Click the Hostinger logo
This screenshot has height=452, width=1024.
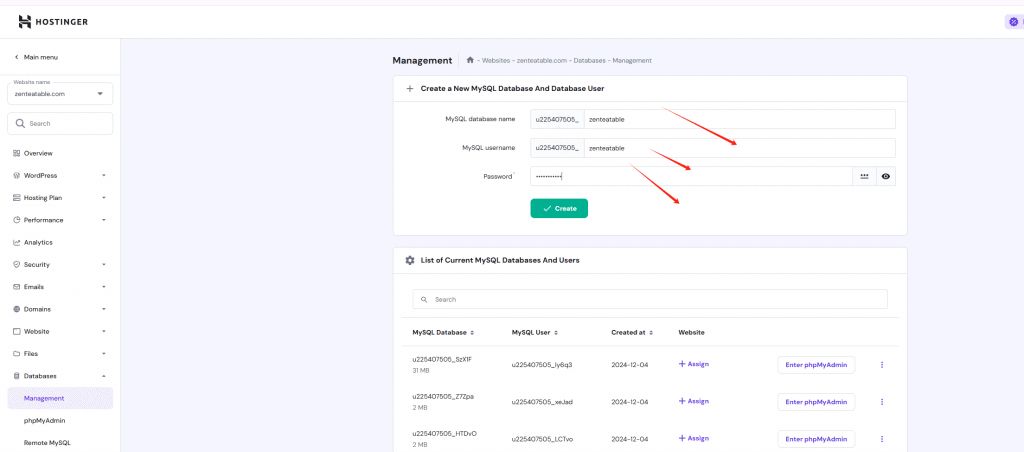[55, 21]
